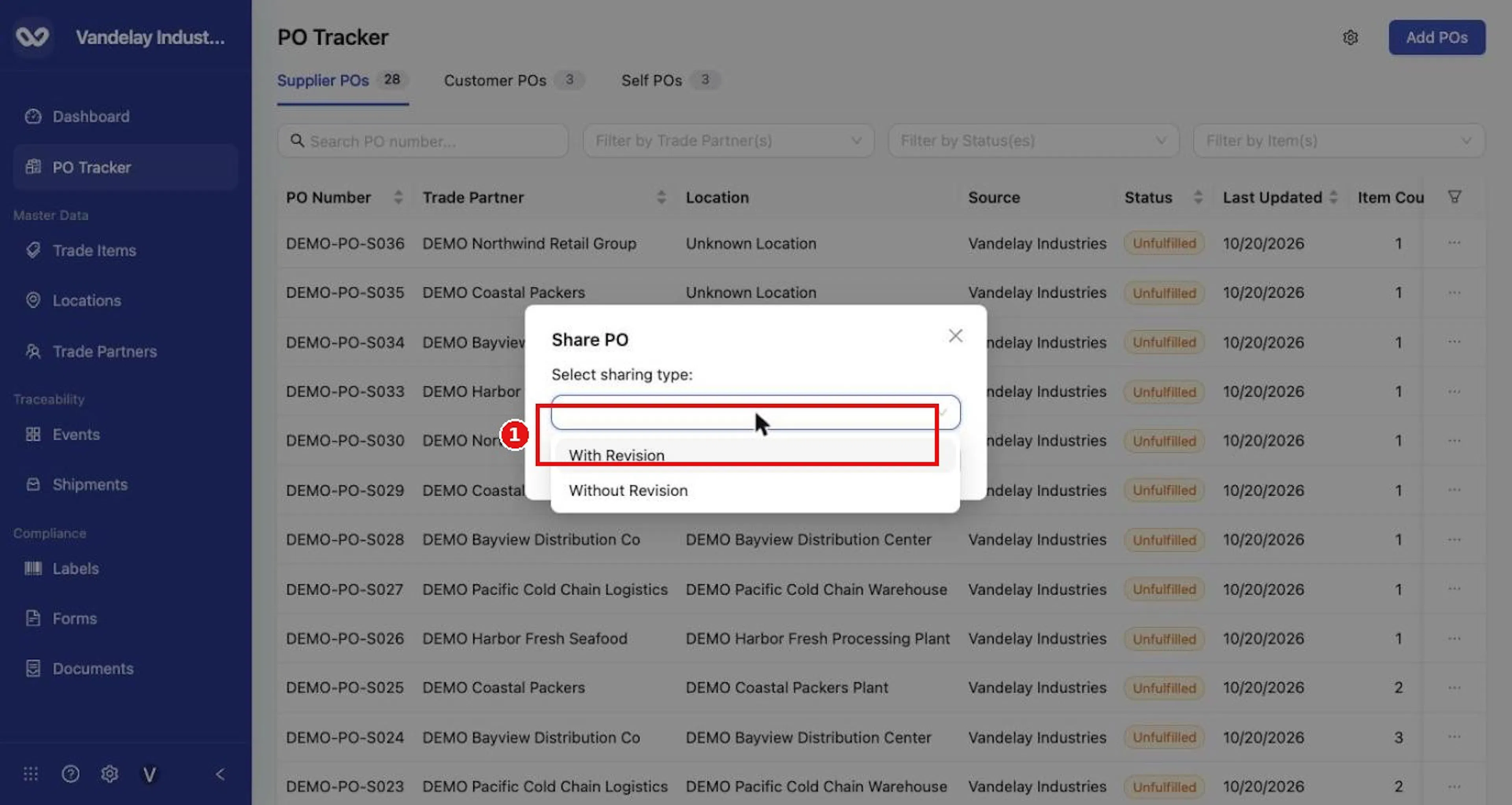Screen dimensions: 1512x805
Task: Open Labels under Compliance
Action: pyautogui.click(x=75, y=568)
